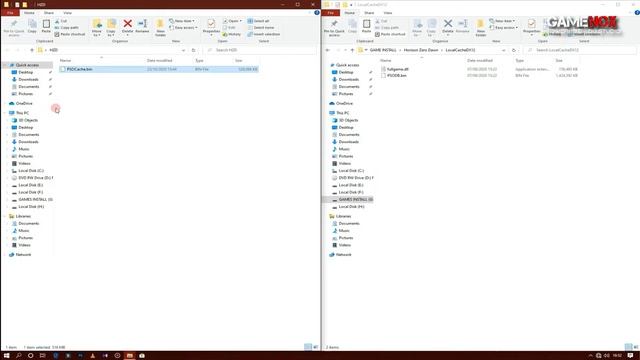The height and width of the screenshot is (360, 640).
Task: Expand HDD address bar history dropdown
Action: [x=183, y=50]
